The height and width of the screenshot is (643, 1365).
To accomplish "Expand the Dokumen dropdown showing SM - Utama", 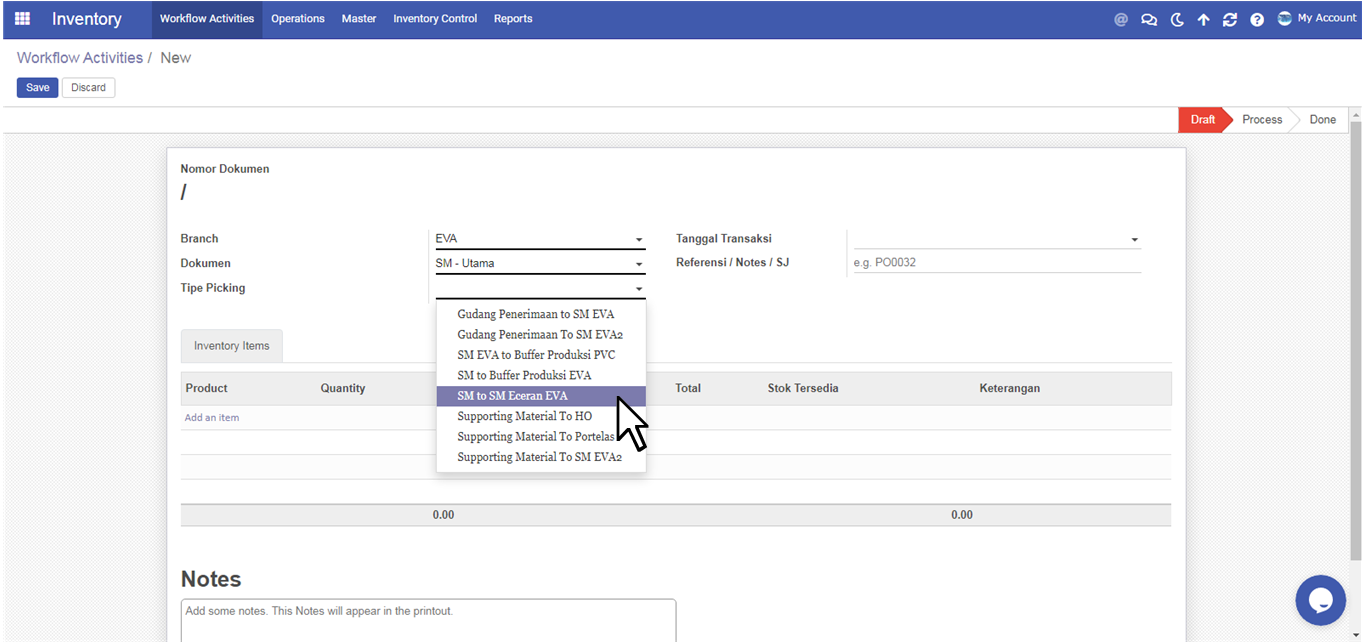I will pos(540,264).
